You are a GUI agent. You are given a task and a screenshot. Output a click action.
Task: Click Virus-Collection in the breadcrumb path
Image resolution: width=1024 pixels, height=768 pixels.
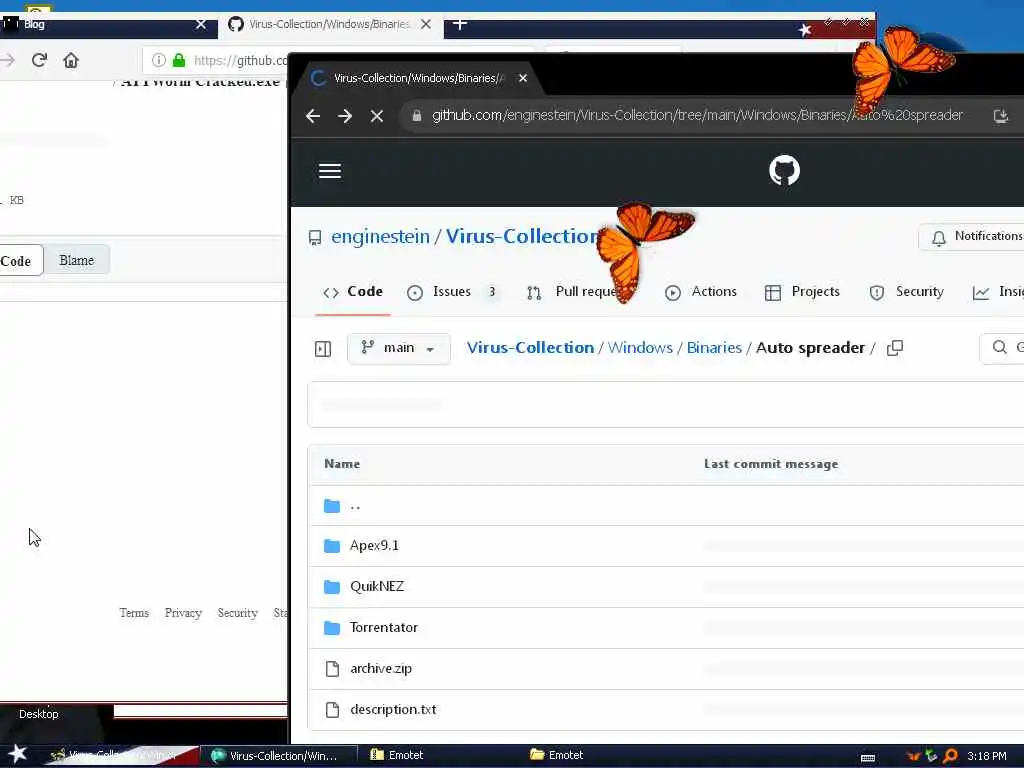tap(530, 348)
